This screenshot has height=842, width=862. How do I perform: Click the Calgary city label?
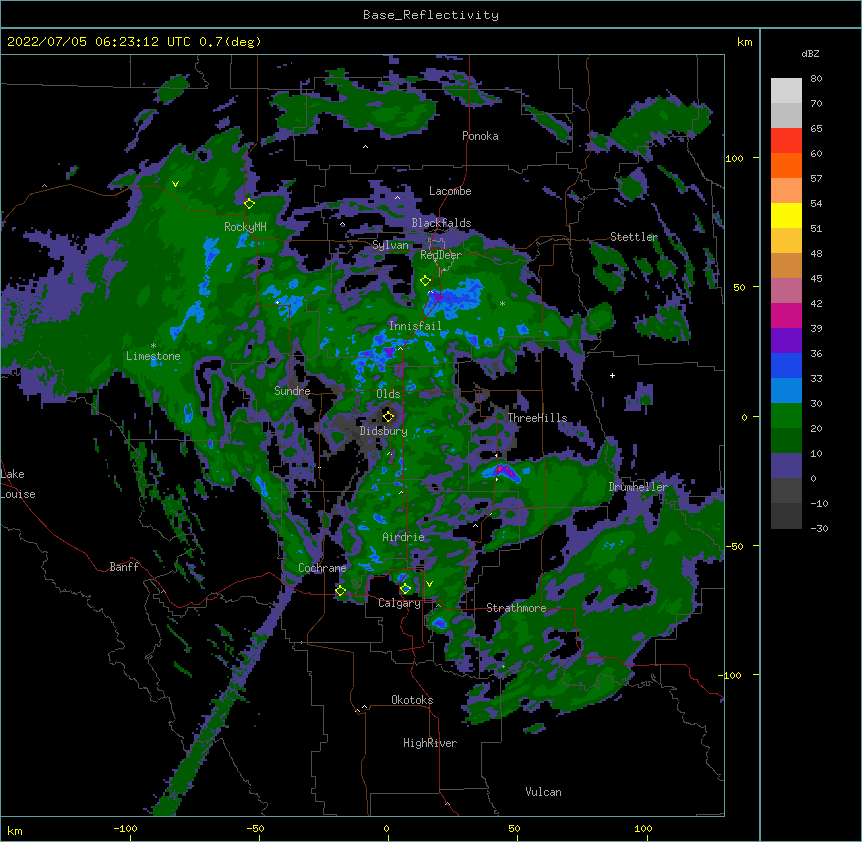click(x=399, y=603)
